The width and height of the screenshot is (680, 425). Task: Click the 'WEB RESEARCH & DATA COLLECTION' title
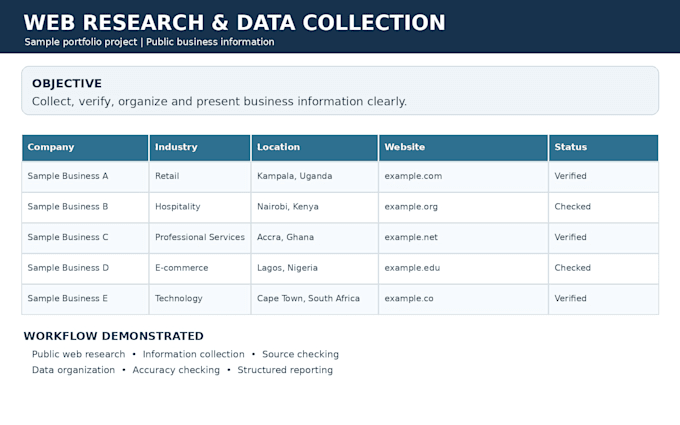coord(234,23)
